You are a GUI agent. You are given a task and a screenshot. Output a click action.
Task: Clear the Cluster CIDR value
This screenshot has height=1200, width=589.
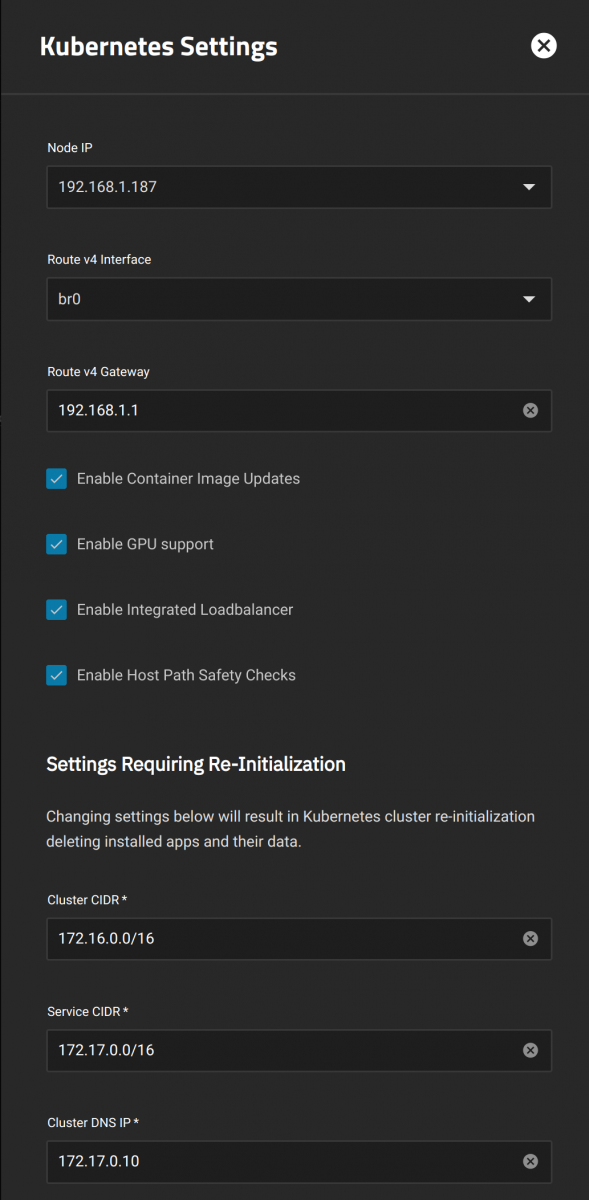click(x=531, y=938)
